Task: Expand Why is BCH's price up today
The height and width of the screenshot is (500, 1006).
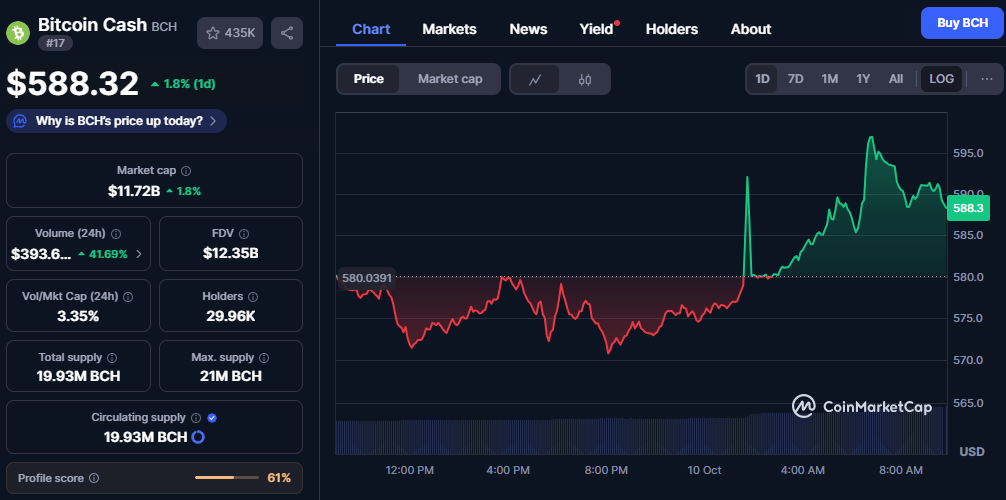Action: coord(116,121)
